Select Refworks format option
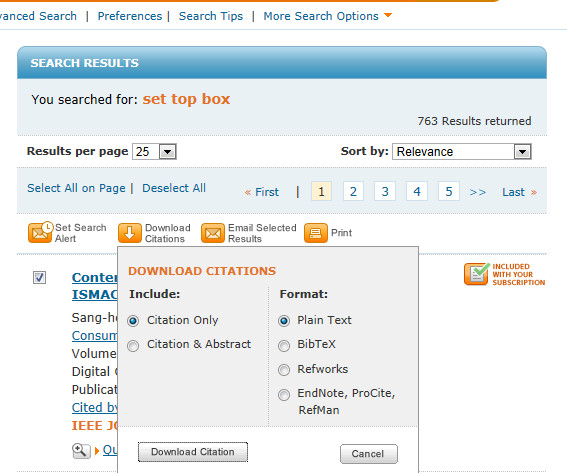Viewport: 567px width, 473px height. click(x=284, y=370)
